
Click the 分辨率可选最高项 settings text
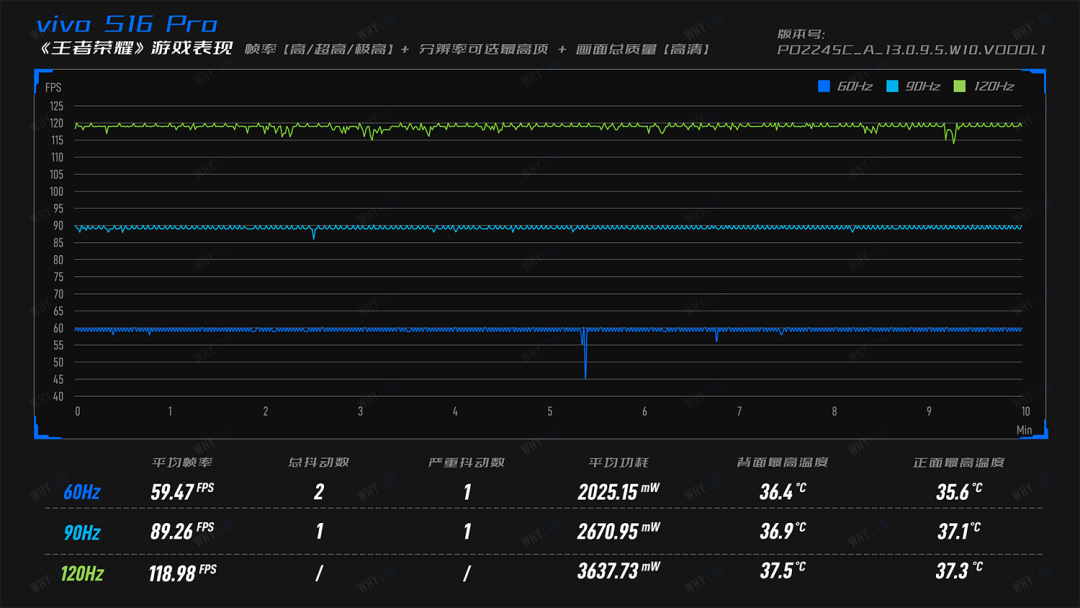(484, 50)
